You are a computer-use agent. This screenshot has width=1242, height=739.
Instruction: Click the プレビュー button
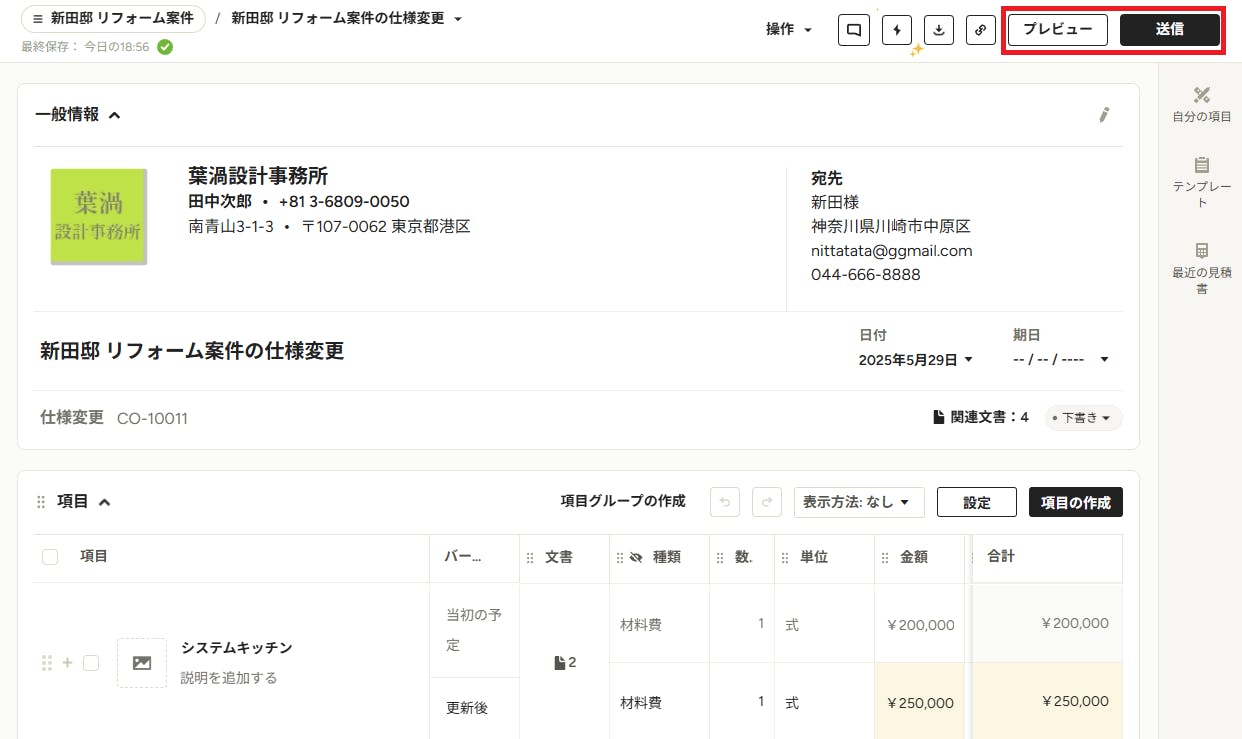pos(1057,30)
